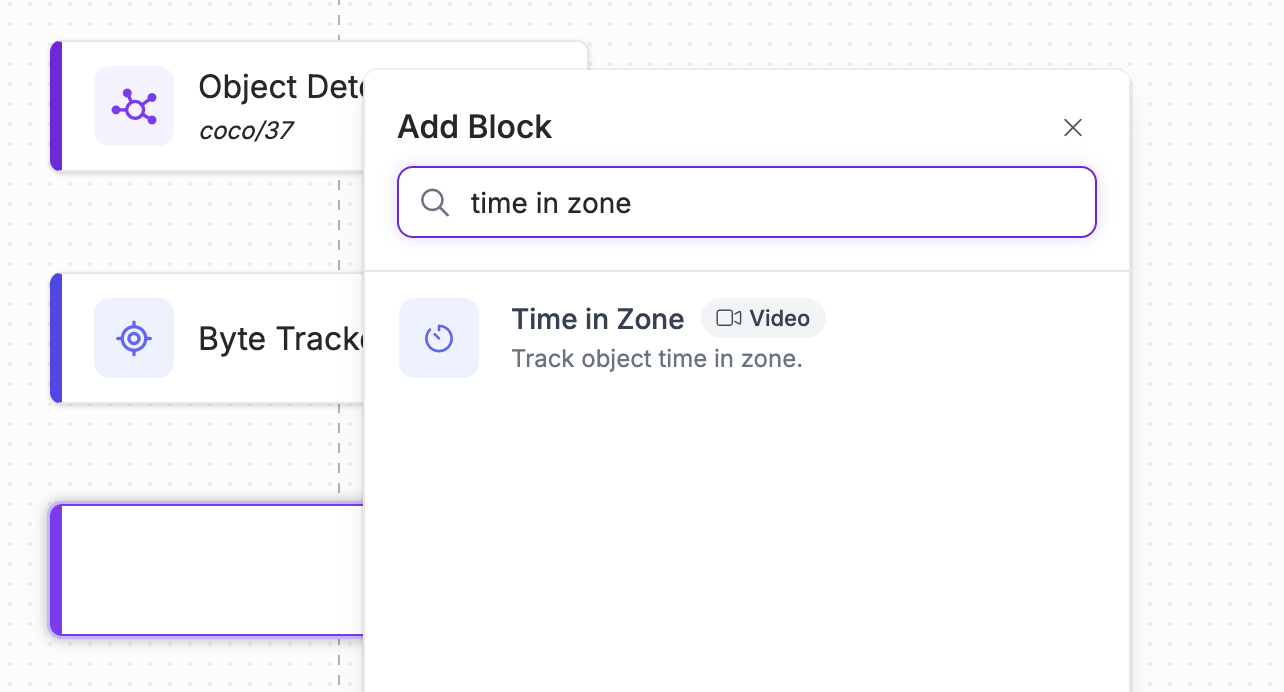This screenshot has height=692, width=1284.
Task: Click the Time in Zone timer icon
Action: pyautogui.click(x=439, y=338)
